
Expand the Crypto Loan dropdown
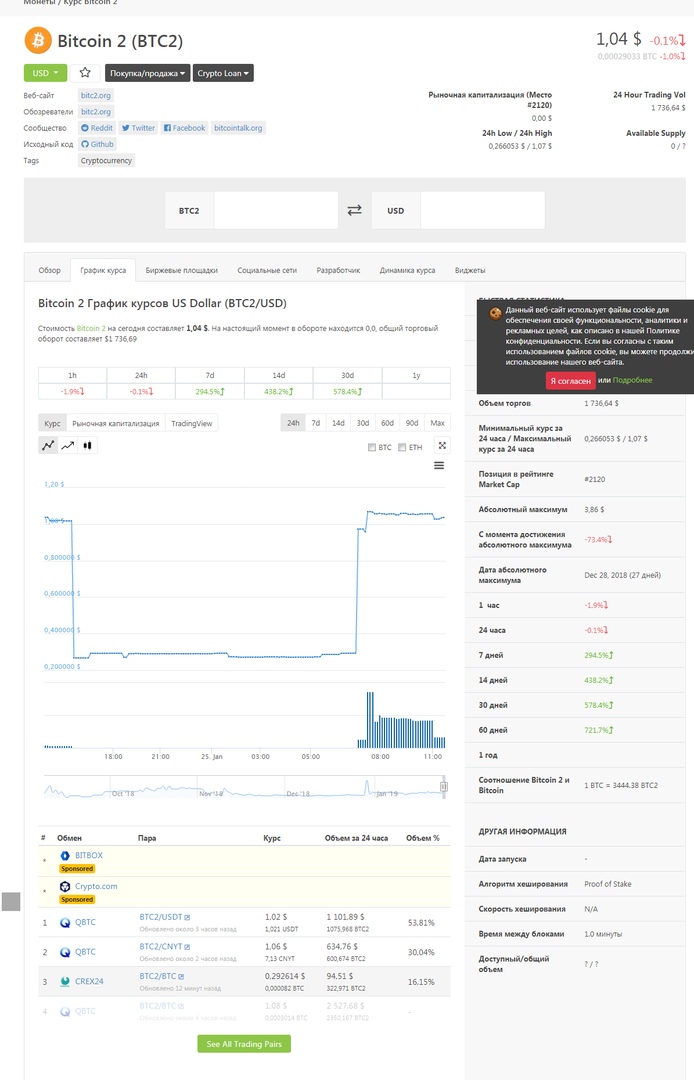click(223, 73)
